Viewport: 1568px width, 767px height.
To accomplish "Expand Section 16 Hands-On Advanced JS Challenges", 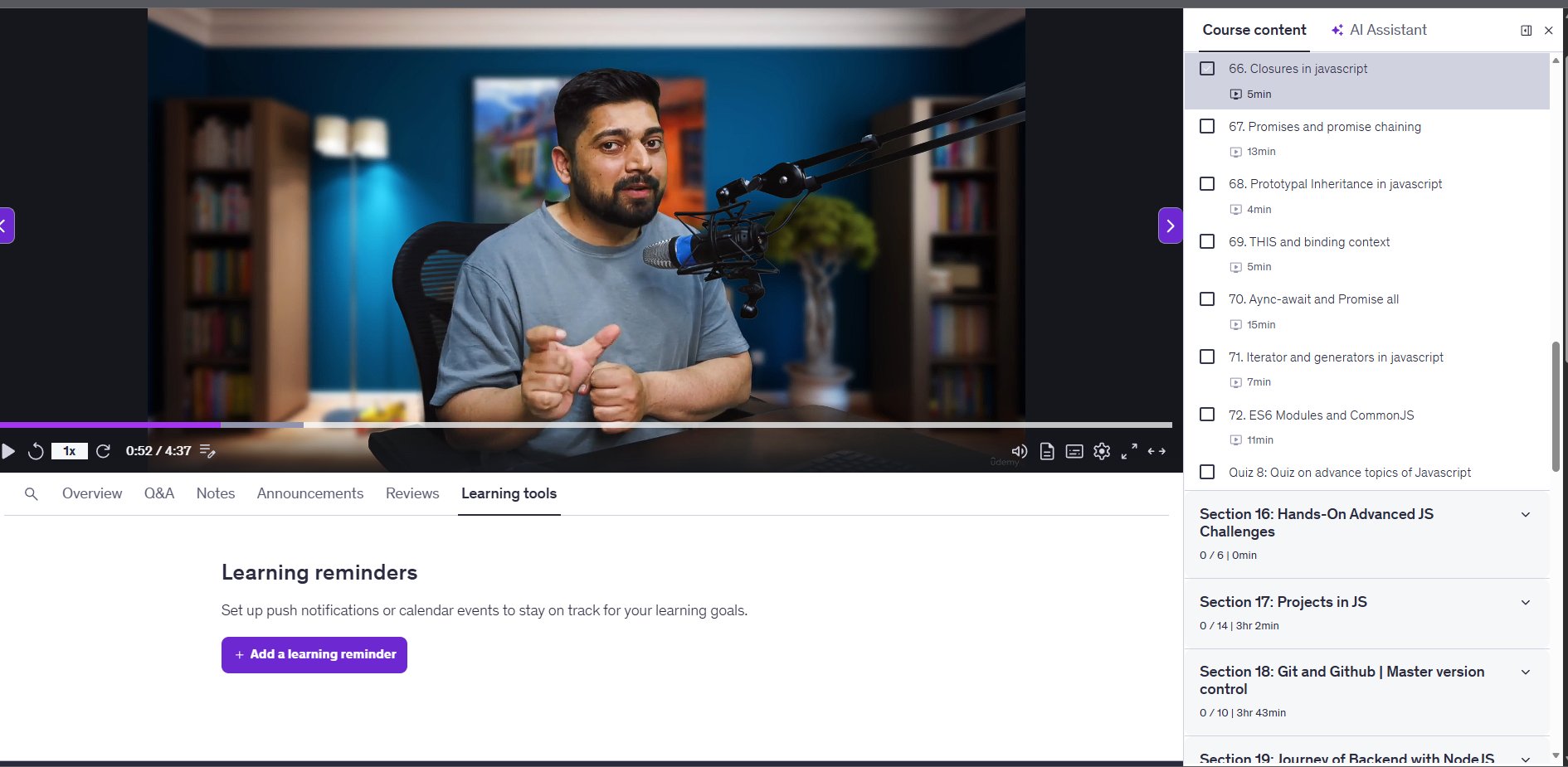I will pyautogui.click(x=1525, y=515).
